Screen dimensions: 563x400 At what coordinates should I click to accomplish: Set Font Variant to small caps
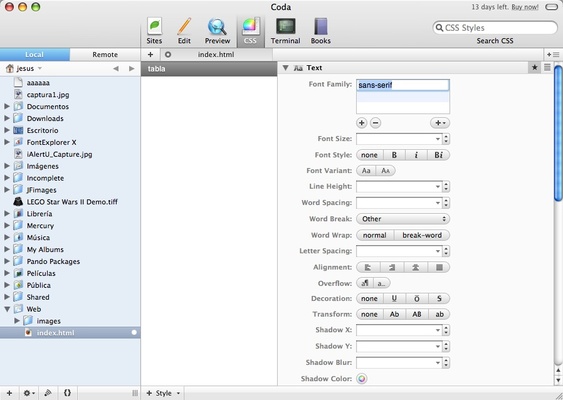(385, 171)
